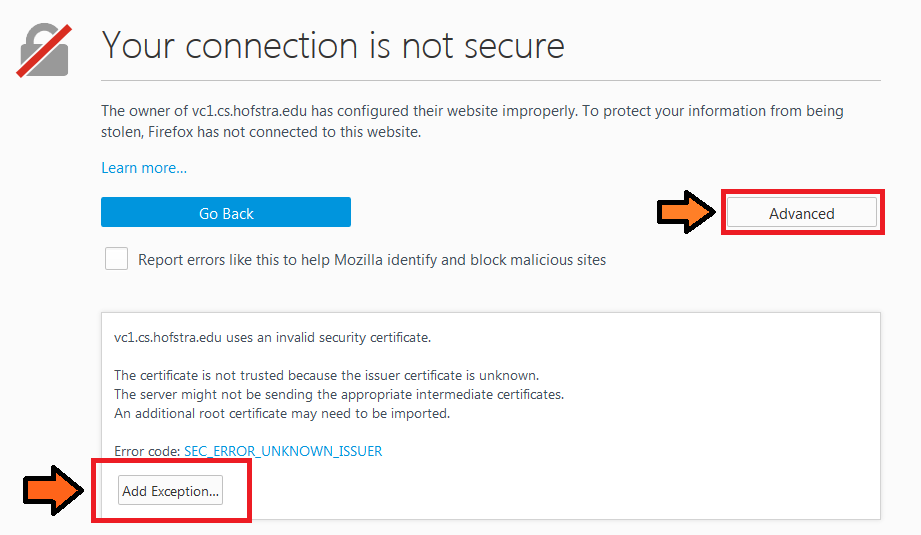Click the orange arrow beside Add Exception
The image size is (921, 535).
click(55, 490)
